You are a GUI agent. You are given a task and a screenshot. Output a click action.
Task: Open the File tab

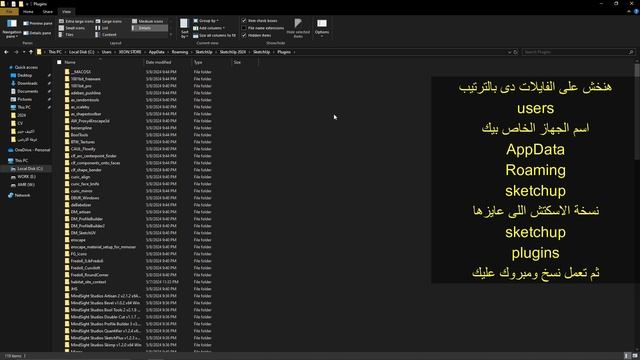[x=9, y=12]
